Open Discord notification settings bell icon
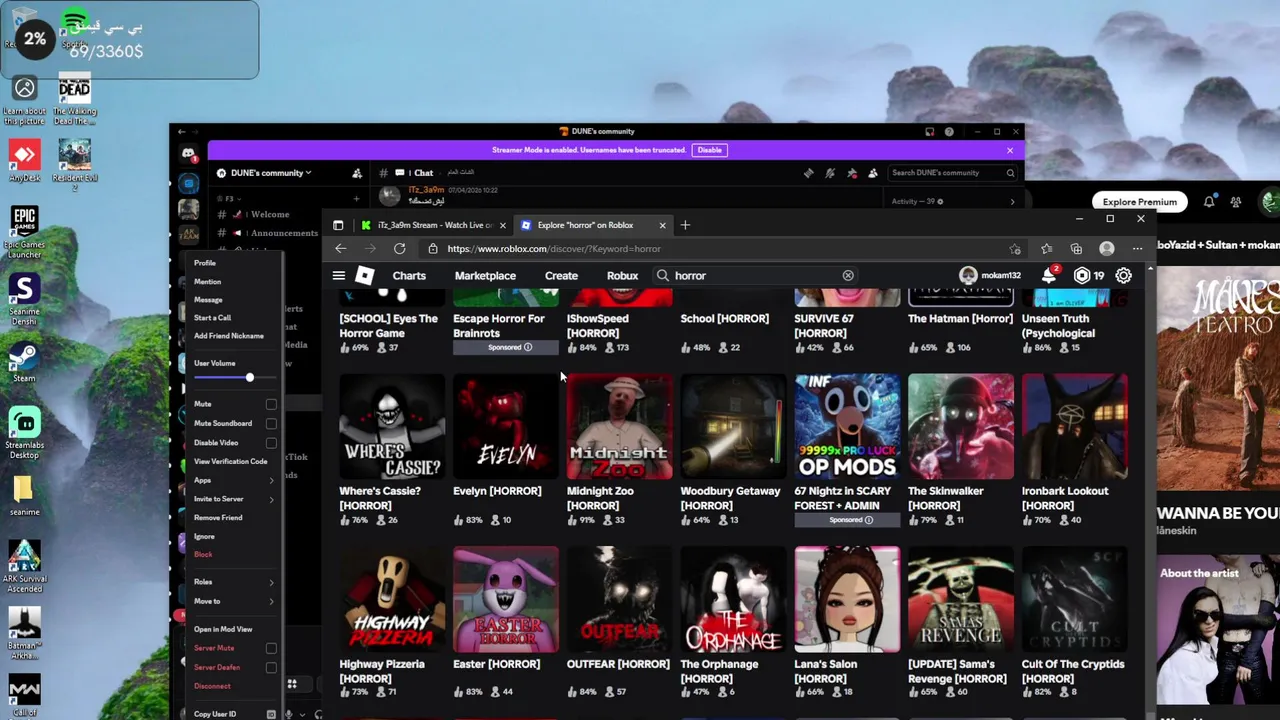The width and height of the screenshot is (1280, 720). click(x=830, y=173)
